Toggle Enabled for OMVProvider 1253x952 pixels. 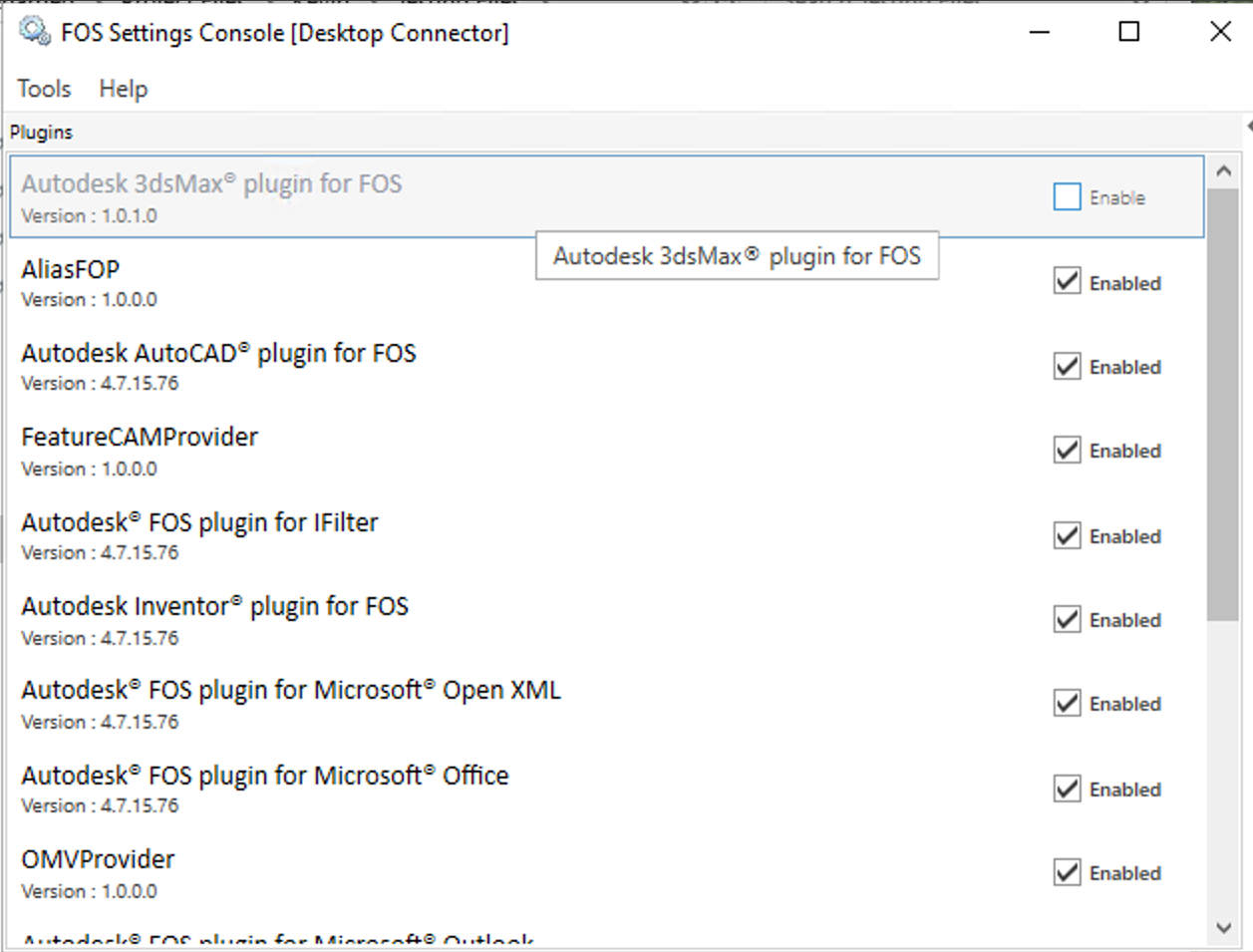(x=1066, y=872)
